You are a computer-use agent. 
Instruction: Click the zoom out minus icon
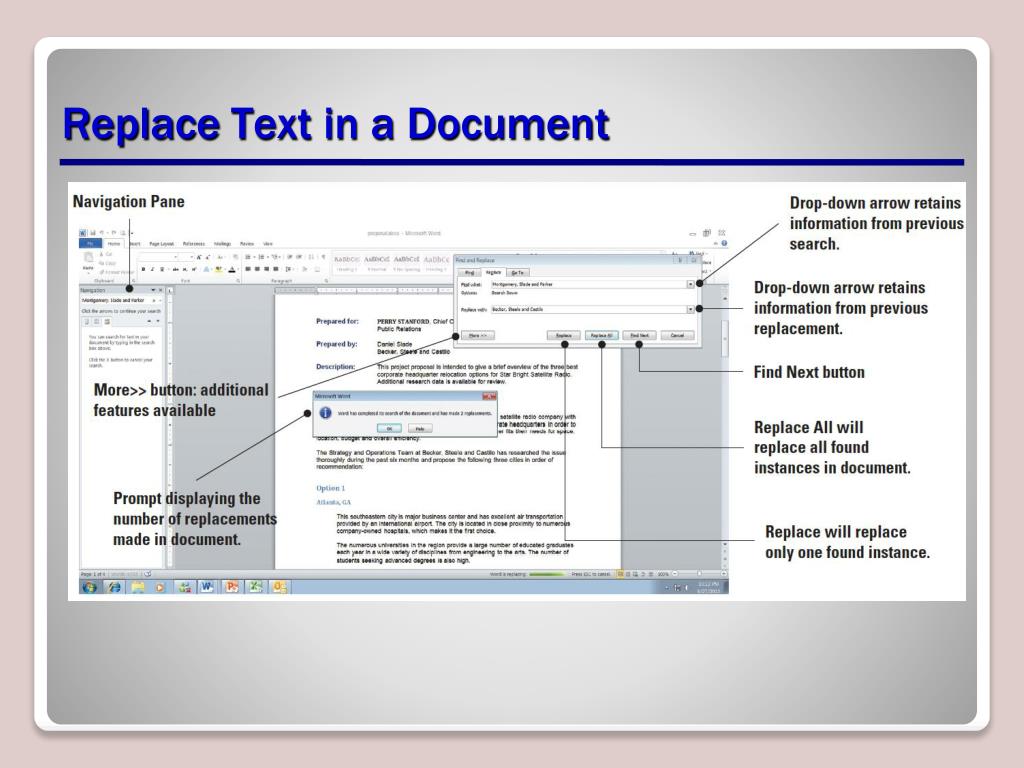pyautogui.click(x=675, y=574)
